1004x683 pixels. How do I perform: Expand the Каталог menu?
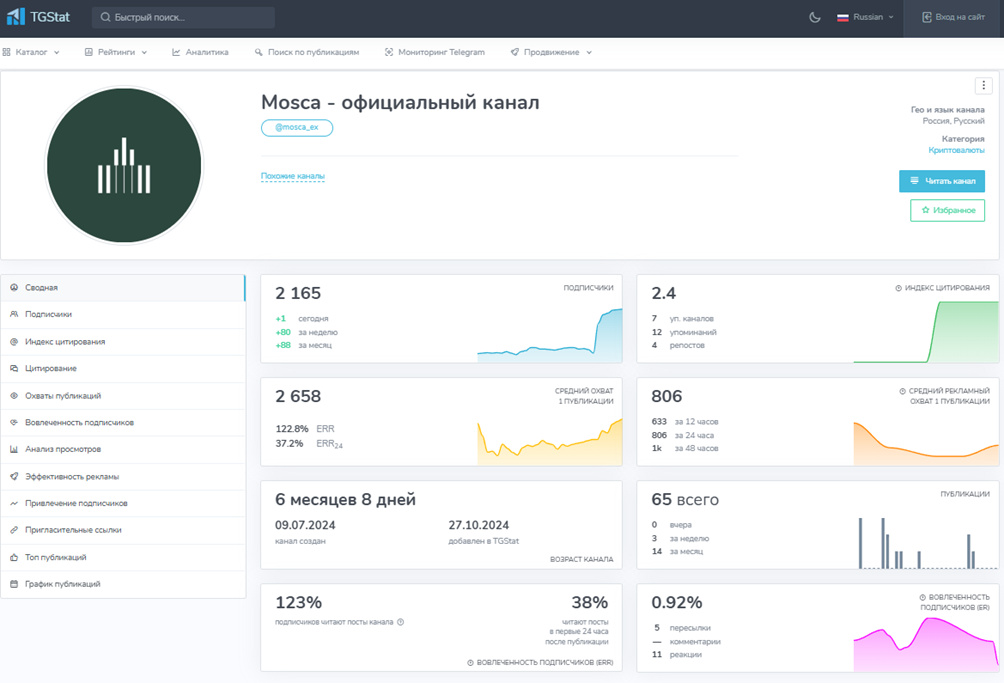pos(31,52)
